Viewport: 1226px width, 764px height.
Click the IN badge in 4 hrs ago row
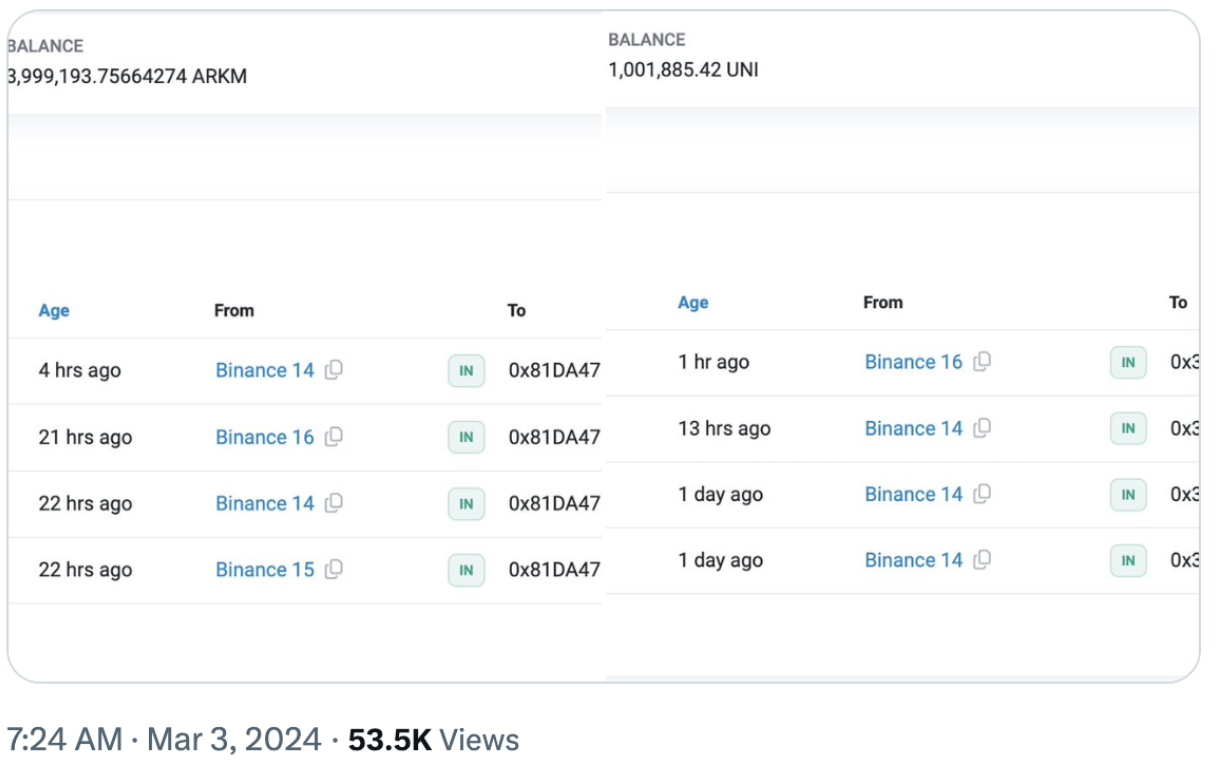[466, 371]
